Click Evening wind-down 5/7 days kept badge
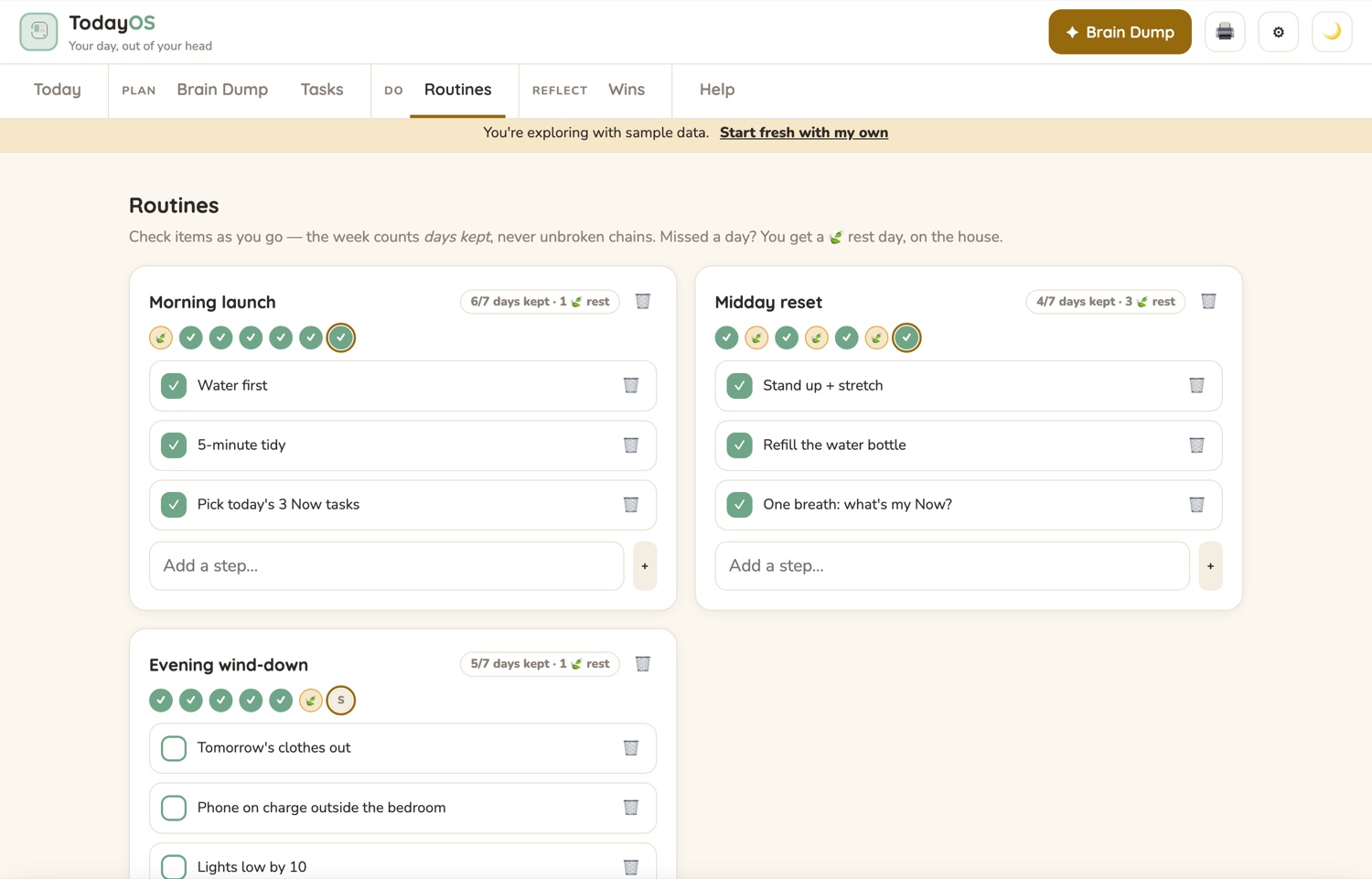 pyautogui.click(x=540, y=664)
